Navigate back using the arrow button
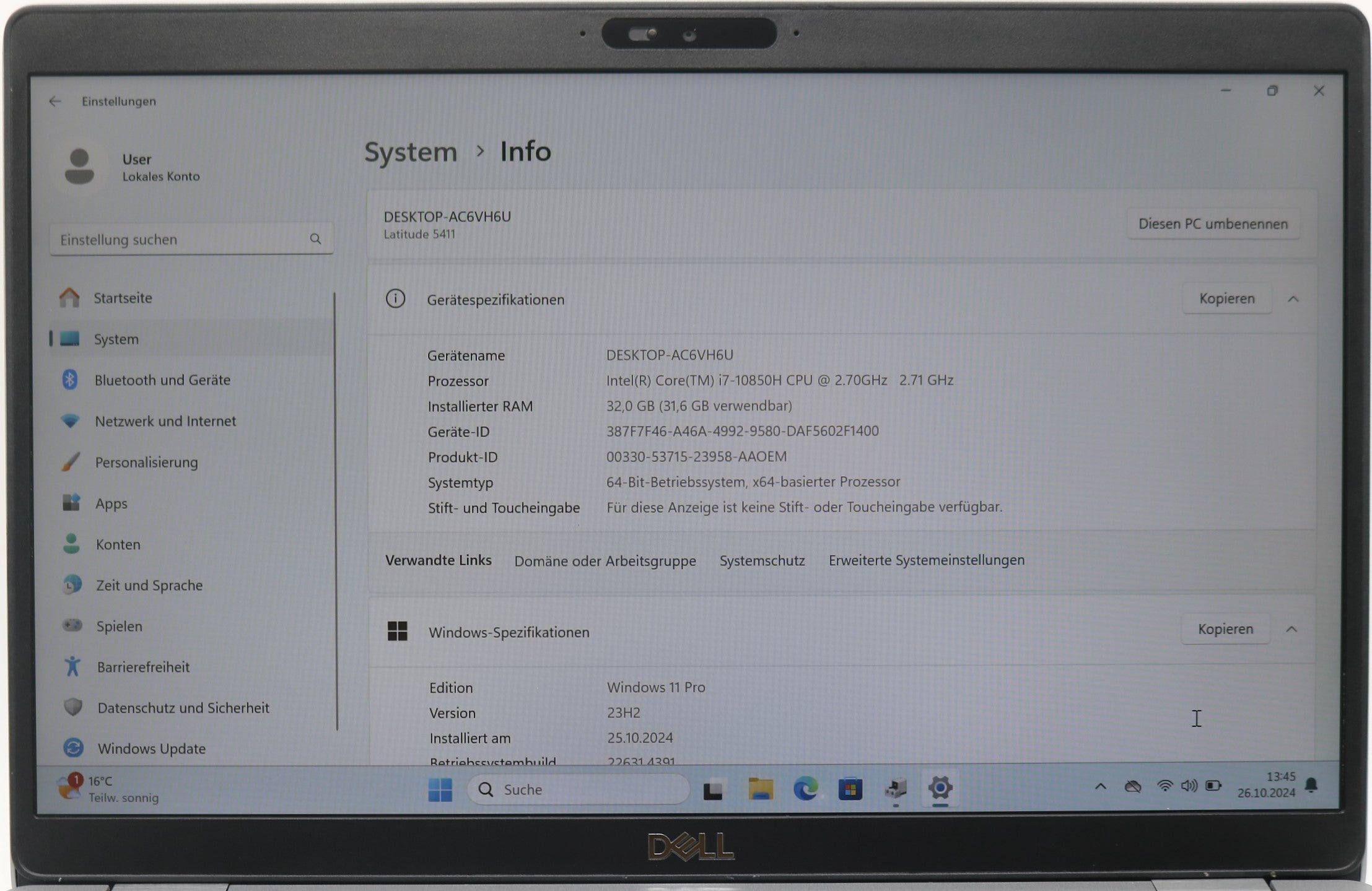 tap(55, 101)
